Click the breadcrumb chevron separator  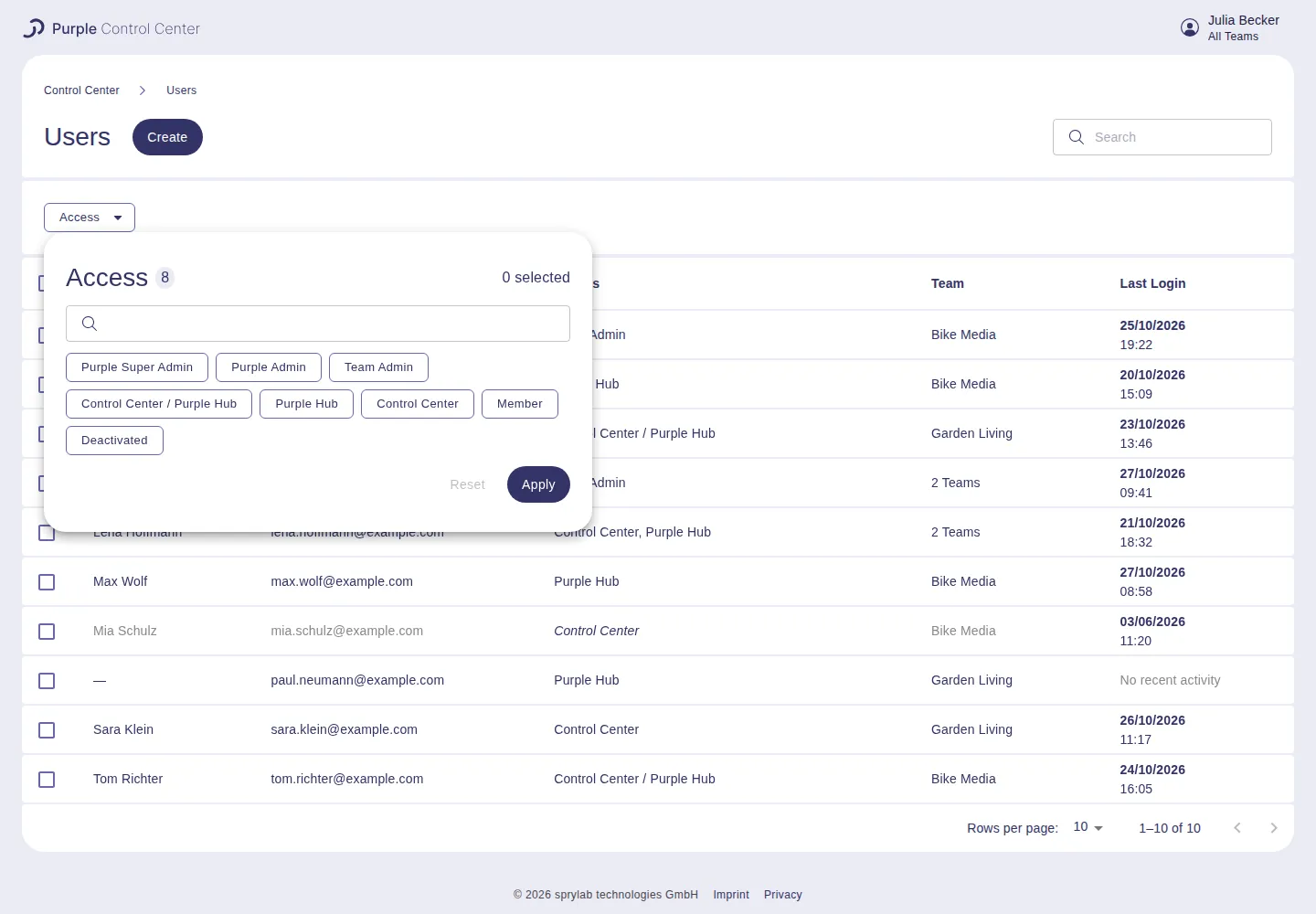point(143,90)
